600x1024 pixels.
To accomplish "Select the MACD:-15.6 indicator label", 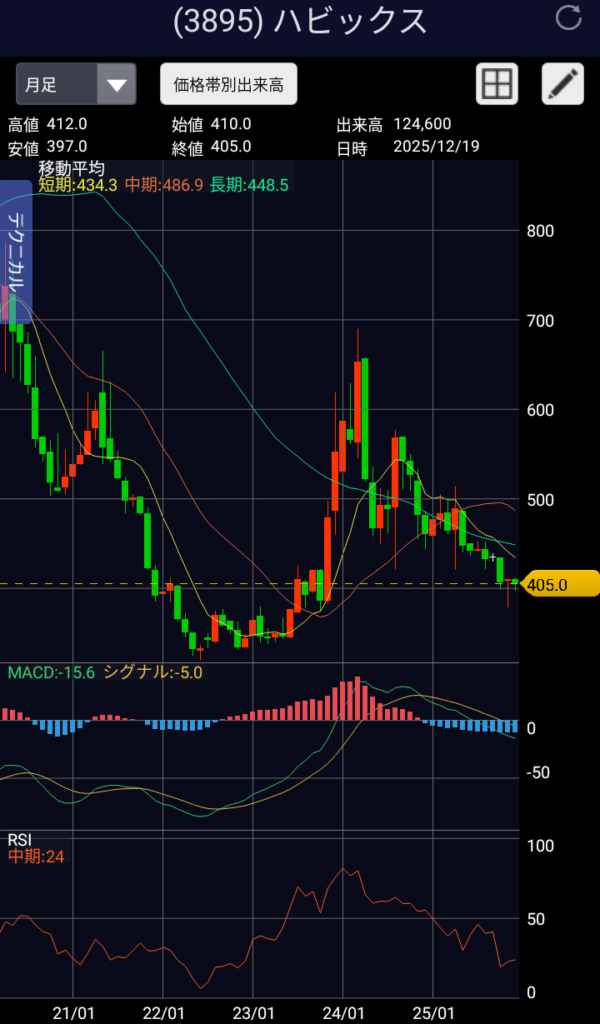I will (x=51, y=672).
